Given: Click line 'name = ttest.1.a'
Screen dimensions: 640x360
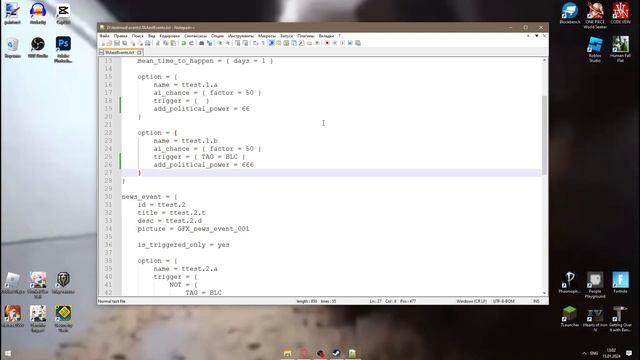Looking at the screenshot, I should (185, 85).
